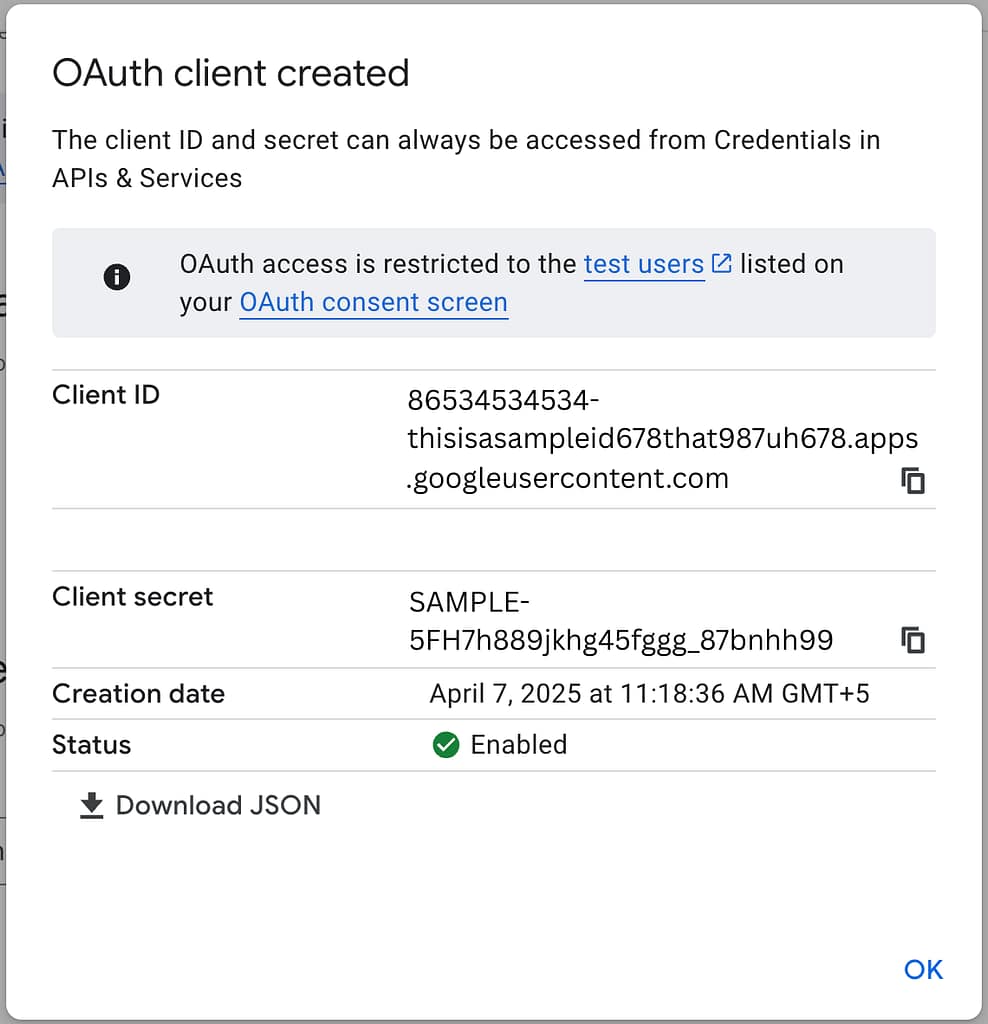The width and height of the screenshot is (988, 1024).
Task: Click the external link icon beside test users
Action: point(721,262)
